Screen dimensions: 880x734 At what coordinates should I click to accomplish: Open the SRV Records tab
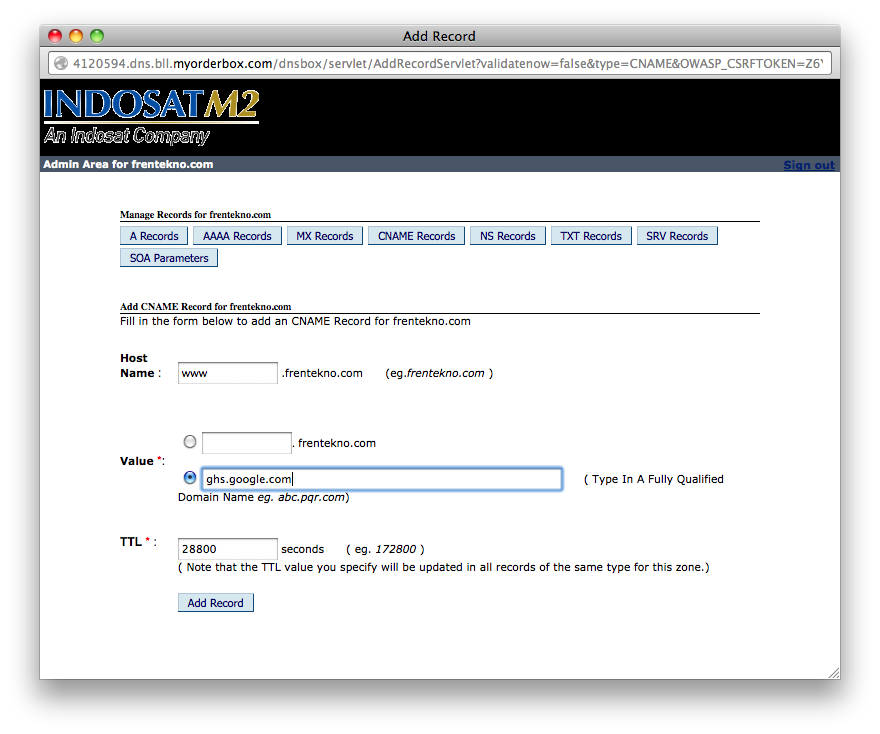click(x=677, y=236)
